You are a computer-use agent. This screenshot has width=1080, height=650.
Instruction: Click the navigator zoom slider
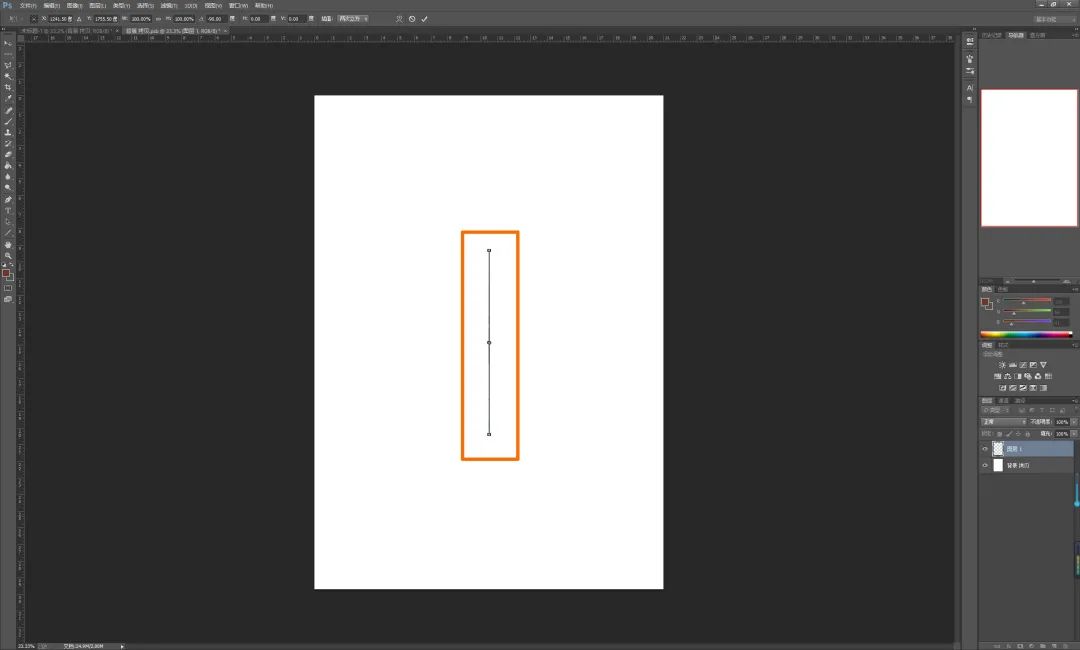click(1033, 281)
